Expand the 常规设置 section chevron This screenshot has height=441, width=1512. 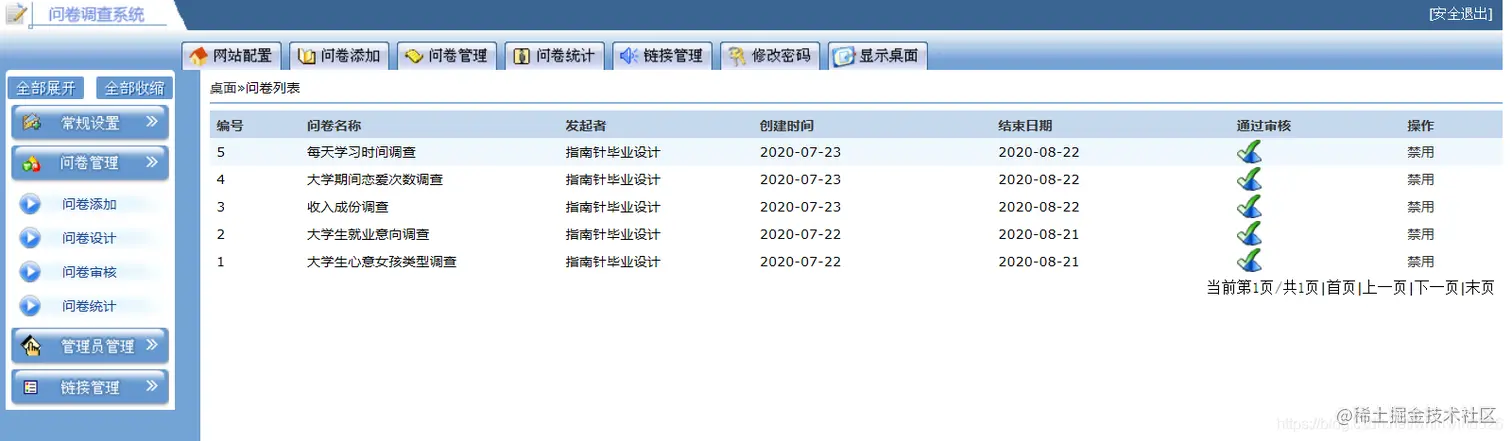[x=152, y=122]
